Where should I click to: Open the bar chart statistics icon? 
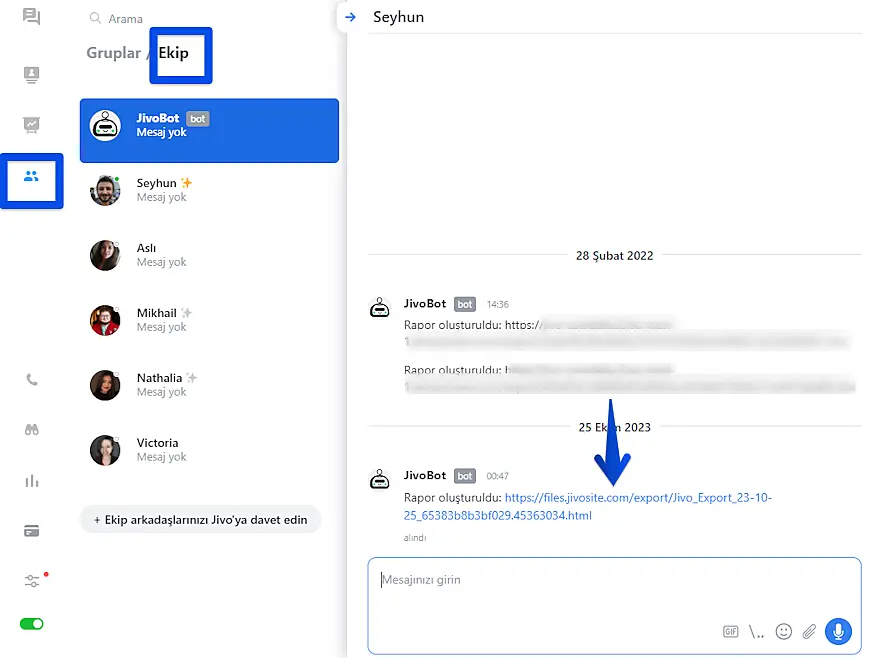[32, 481]
